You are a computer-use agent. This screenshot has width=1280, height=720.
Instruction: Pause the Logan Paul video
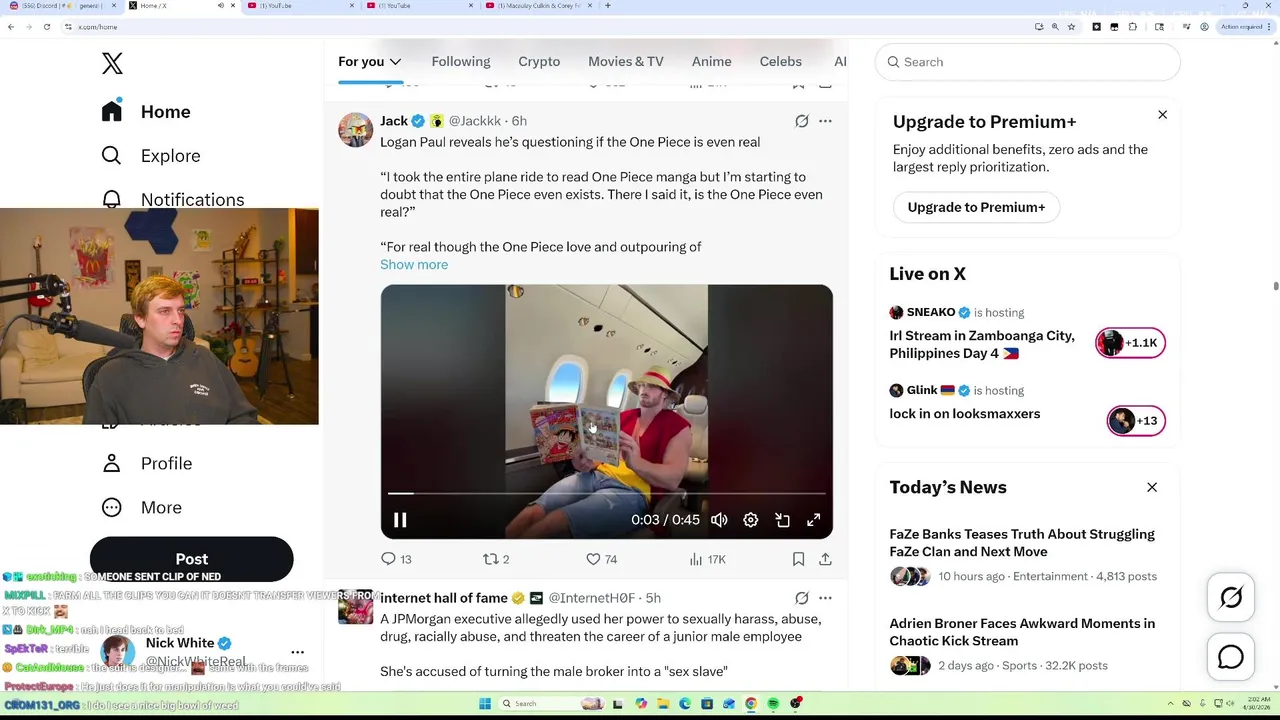click(399, 520)
